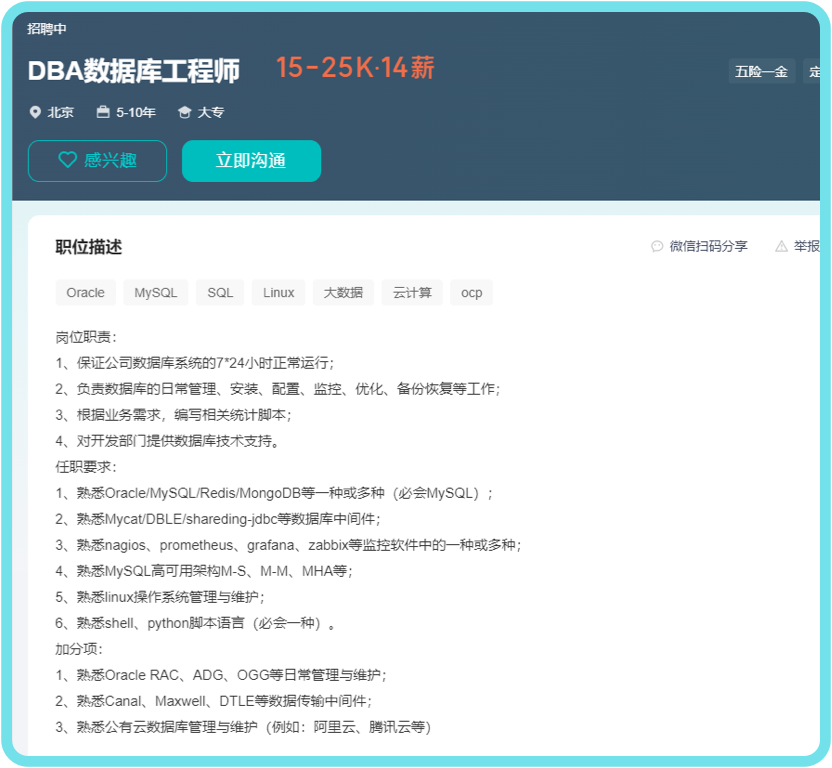Click the ocp skill tag
The height and width of the screenshot is (768, 832).
[x=471, y=293]
